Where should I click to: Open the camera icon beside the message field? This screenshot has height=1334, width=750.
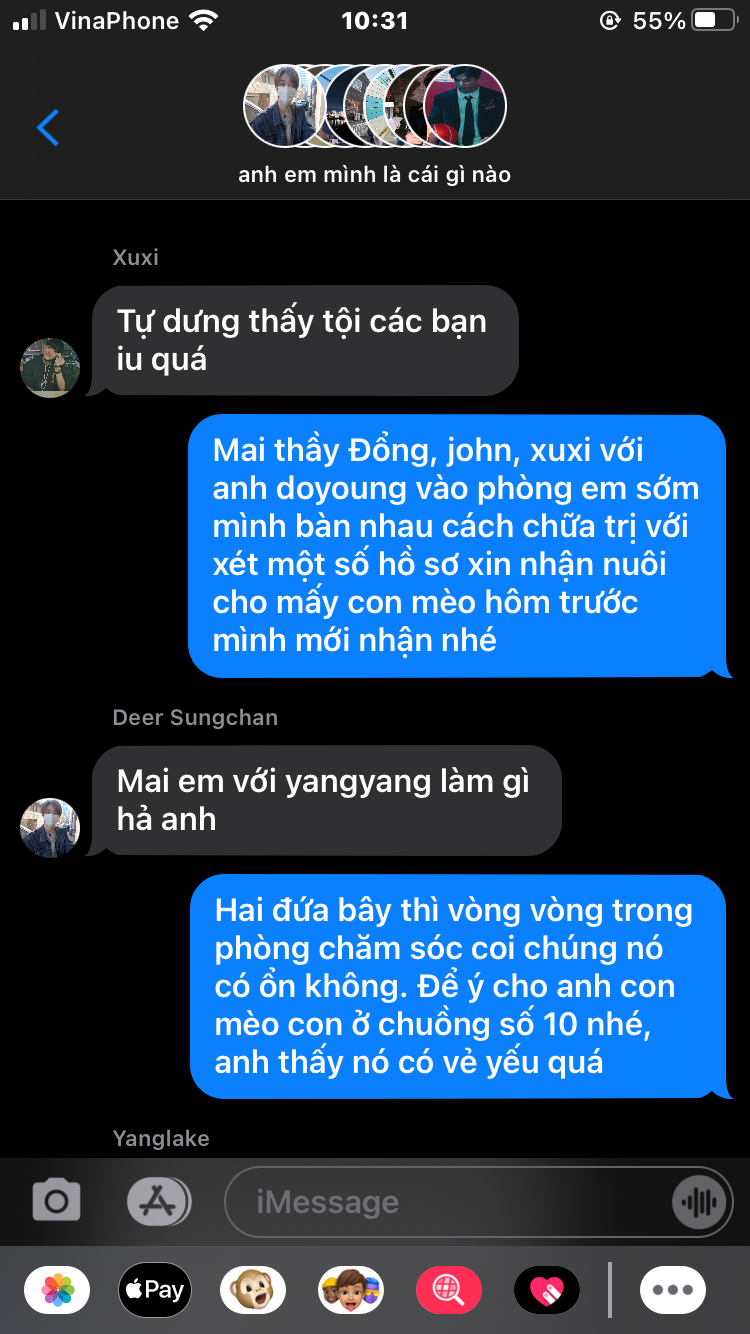coord(56,1200)
